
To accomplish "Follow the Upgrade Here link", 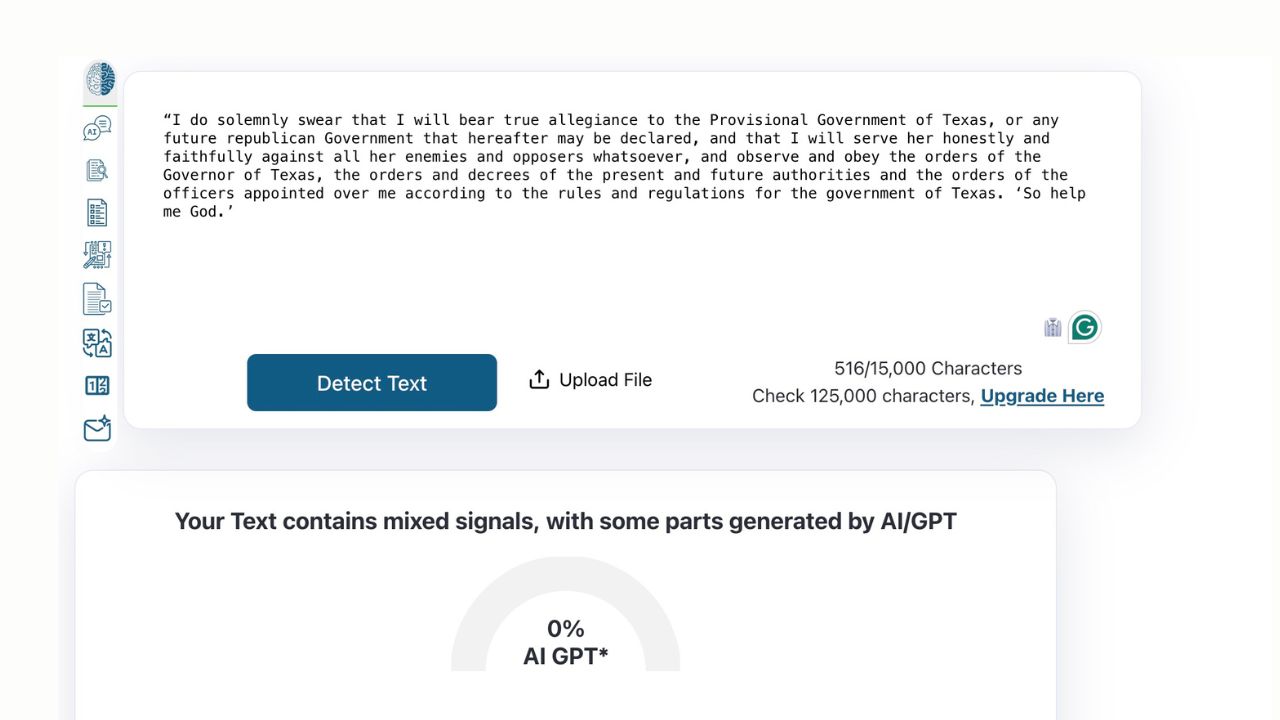I will [x=1042, y=396].
